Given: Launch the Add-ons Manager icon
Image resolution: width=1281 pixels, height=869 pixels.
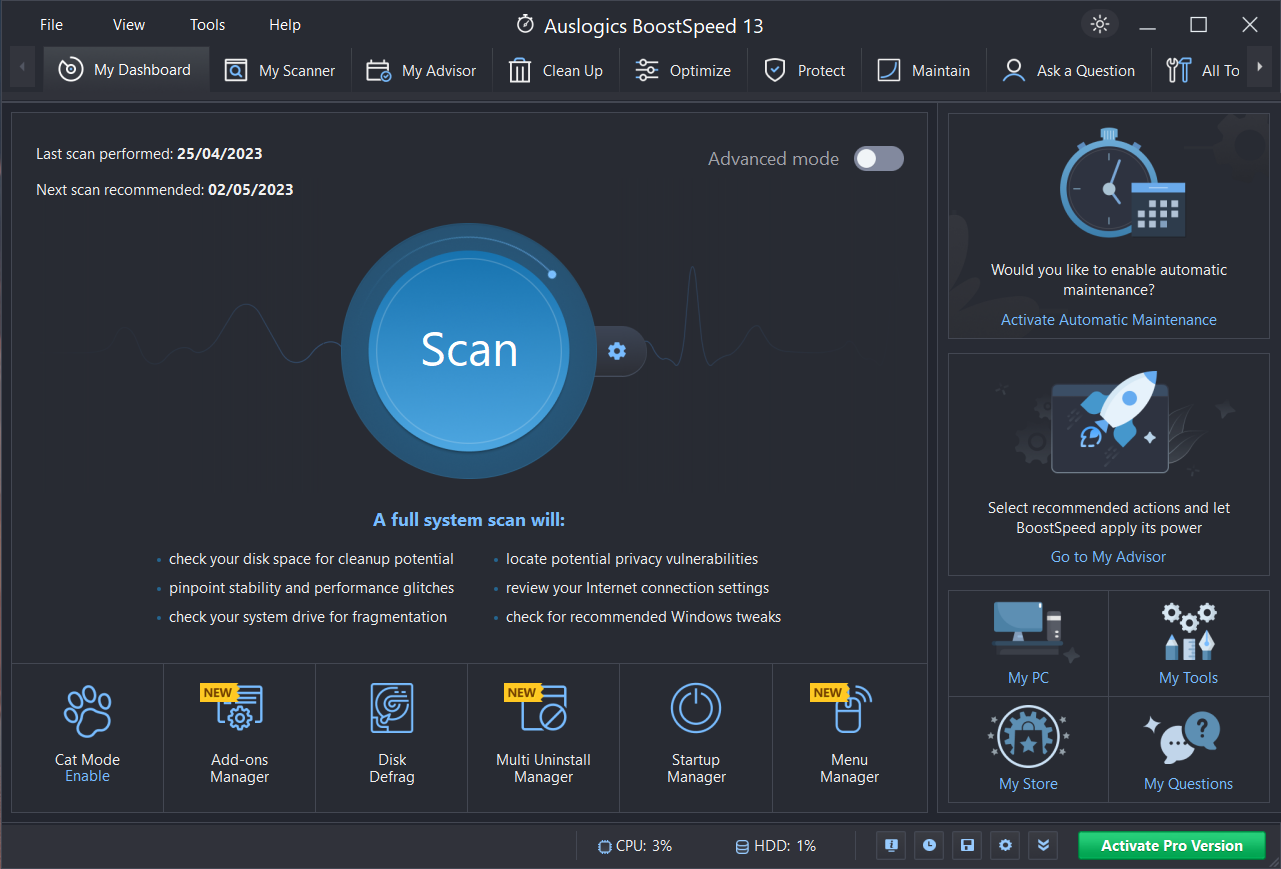Looking at the screenshot, I should (x=240, y=708).
